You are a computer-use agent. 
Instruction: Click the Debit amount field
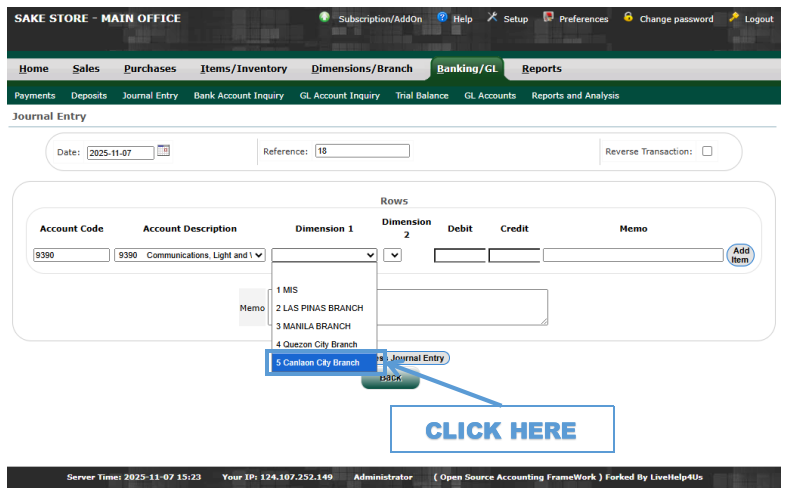click(459, 255)
